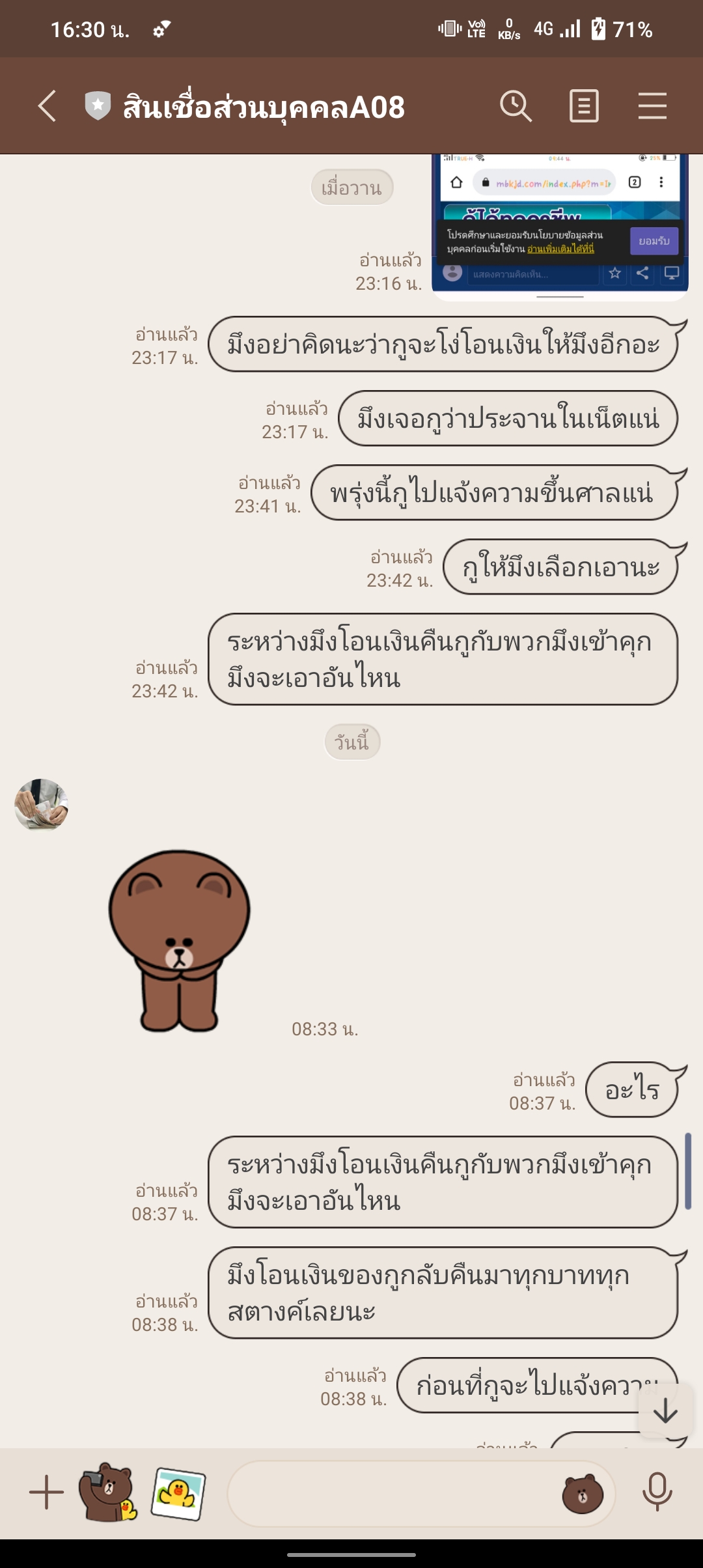This screenshot has height=1568, width=703.
Task: Tap the วันนี้ date separator
Action: click(352, 742)
